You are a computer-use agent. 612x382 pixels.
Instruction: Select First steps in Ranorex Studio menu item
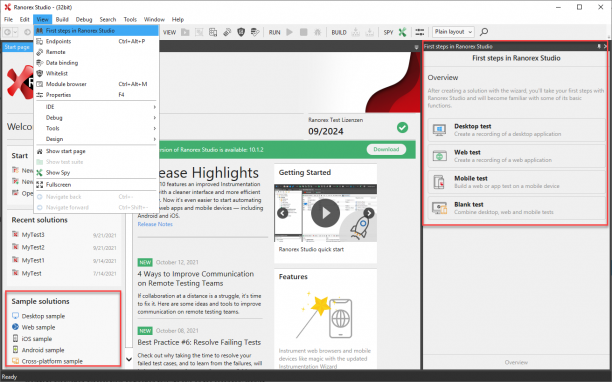[96, 30]
